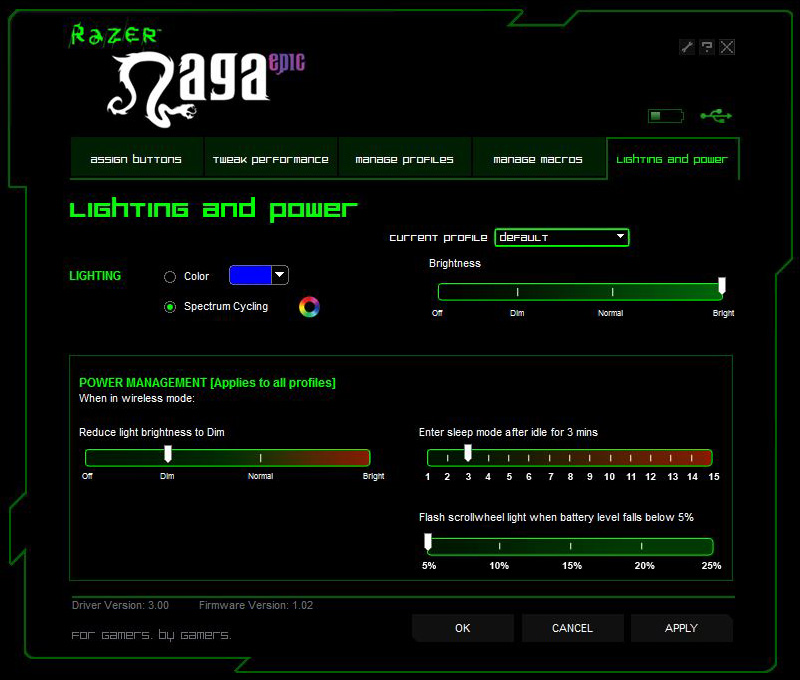This screenshot has height=680, width=800.
Task: Select the Spectrum Cycling radio button
Action: tap(170, 307)
